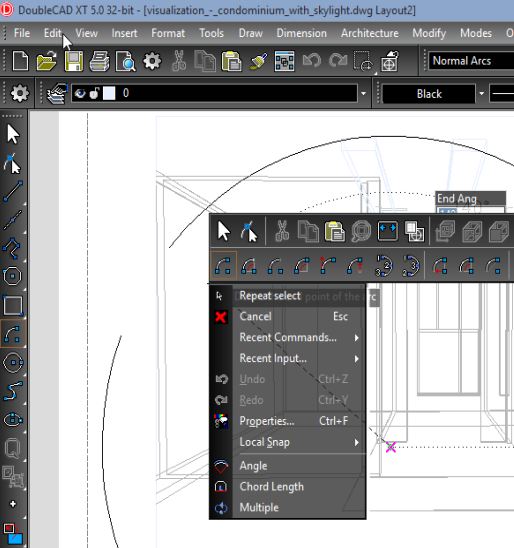Select the Line tool in left toolbar
This screenshot has height=548, width=514.
tap(13, 191)
